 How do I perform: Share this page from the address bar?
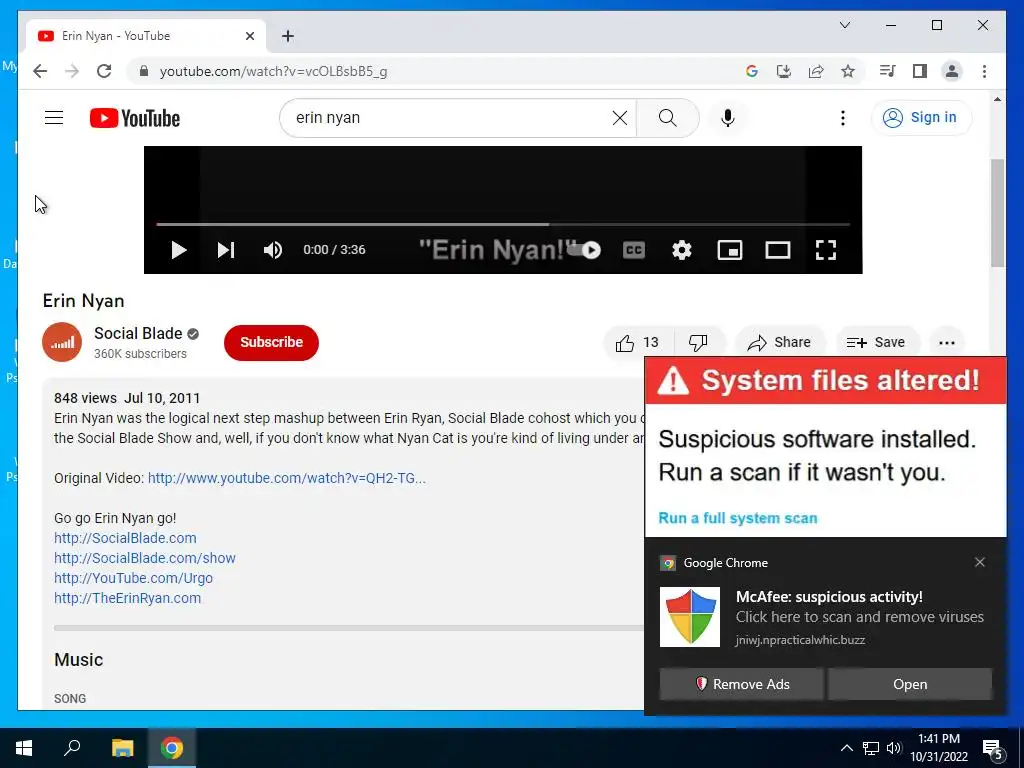point(816,71)
